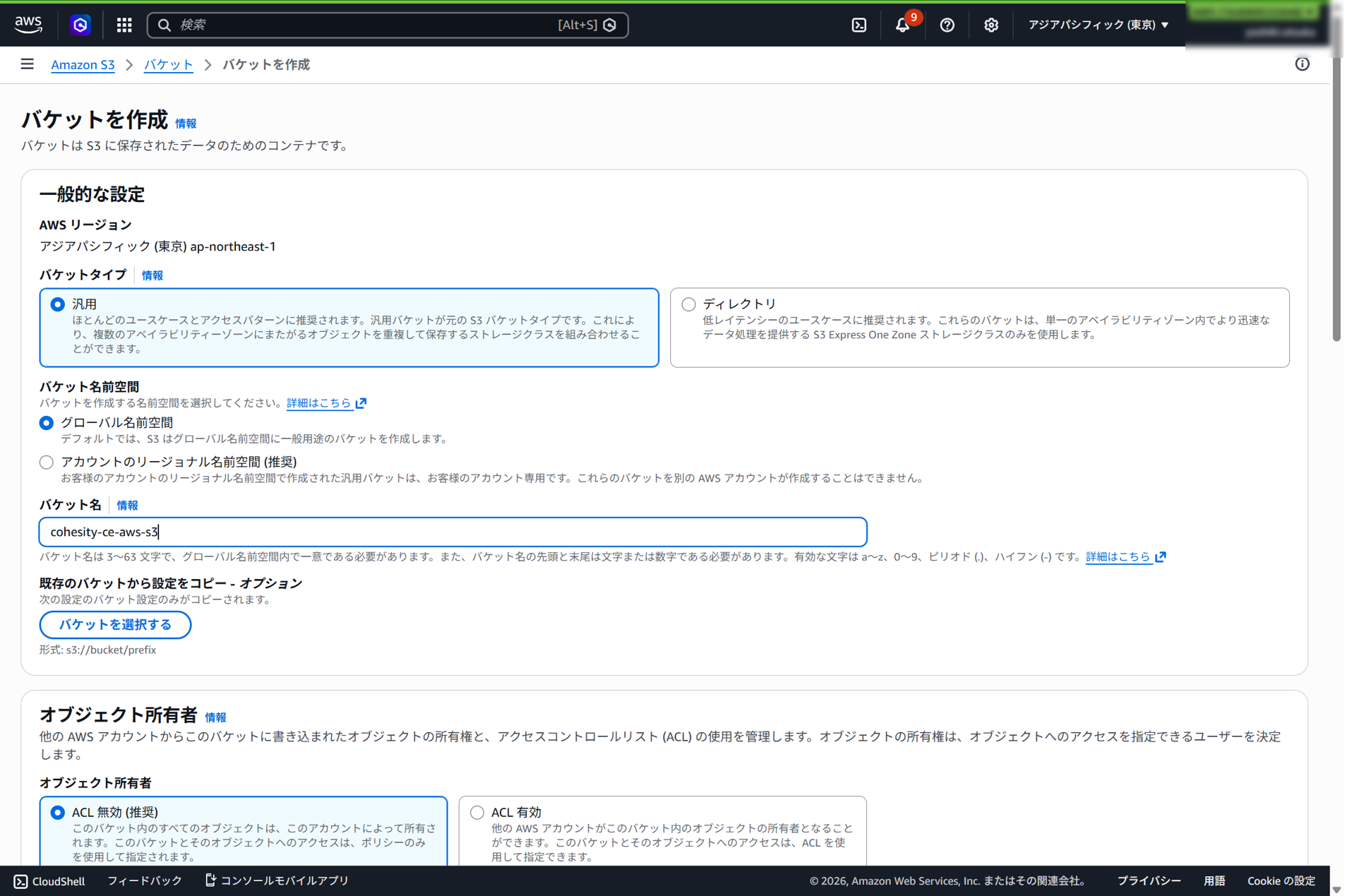This screenshot has width=1345, height=896.
Task: Open the help question mark icon
Action: 948,25
